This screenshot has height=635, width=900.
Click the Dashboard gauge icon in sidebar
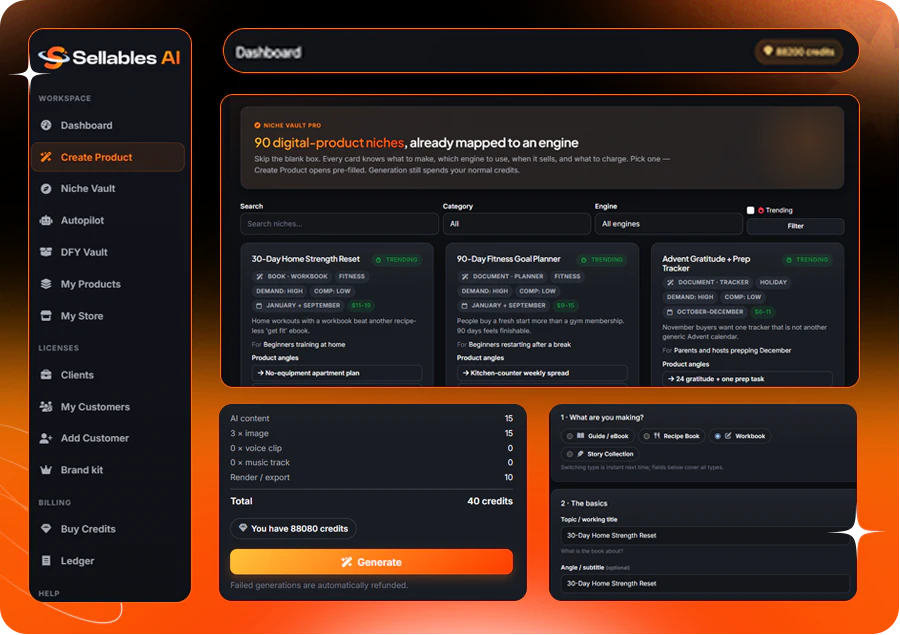[x=46, y=125]
